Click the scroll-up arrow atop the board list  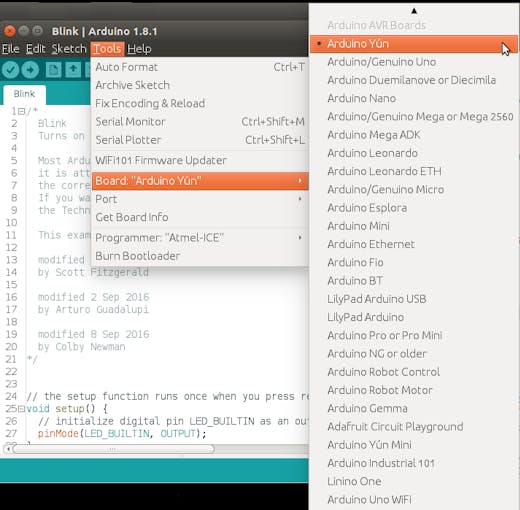coord(414,11)
